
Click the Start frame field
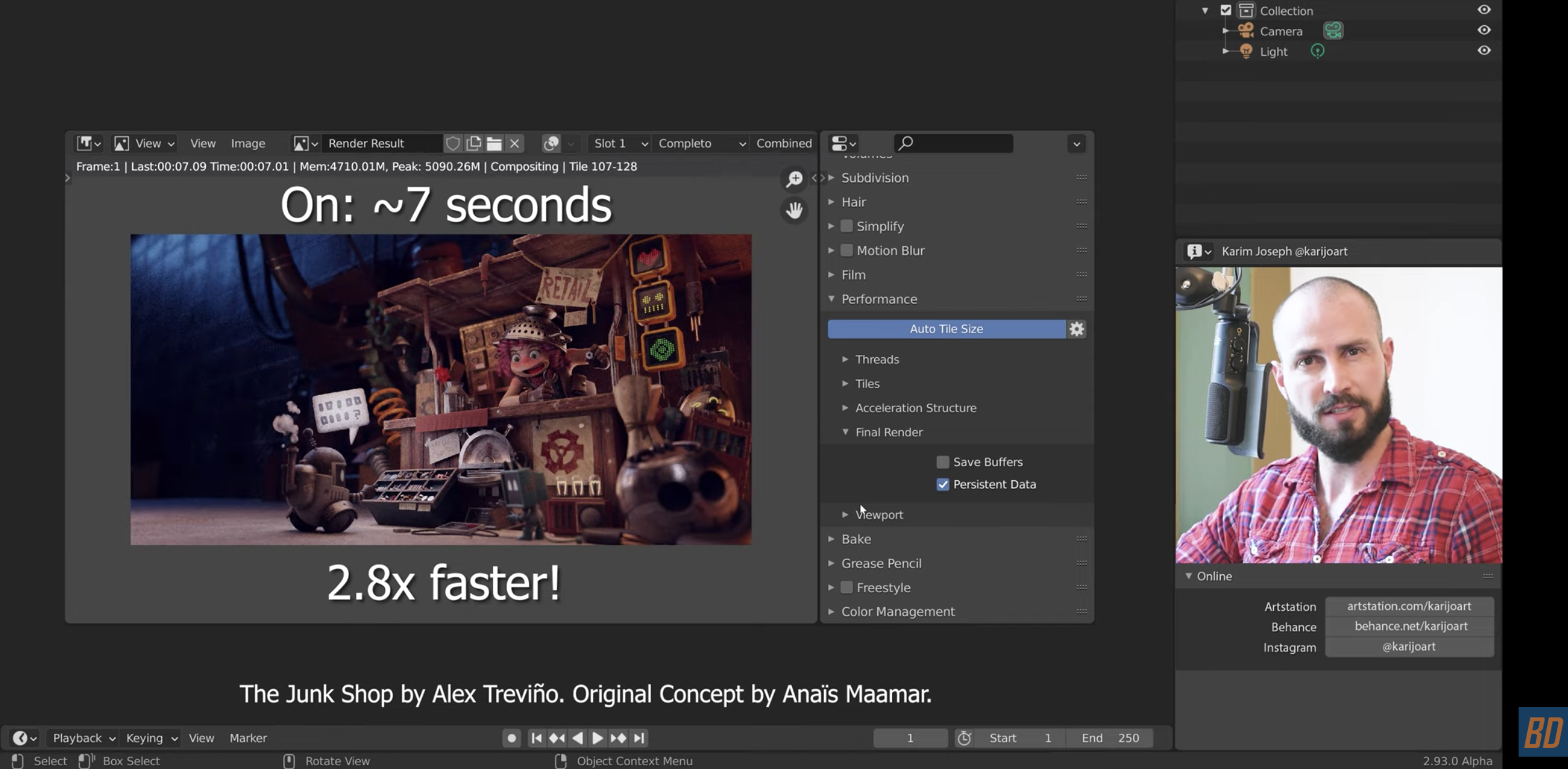coord(1019,737)
